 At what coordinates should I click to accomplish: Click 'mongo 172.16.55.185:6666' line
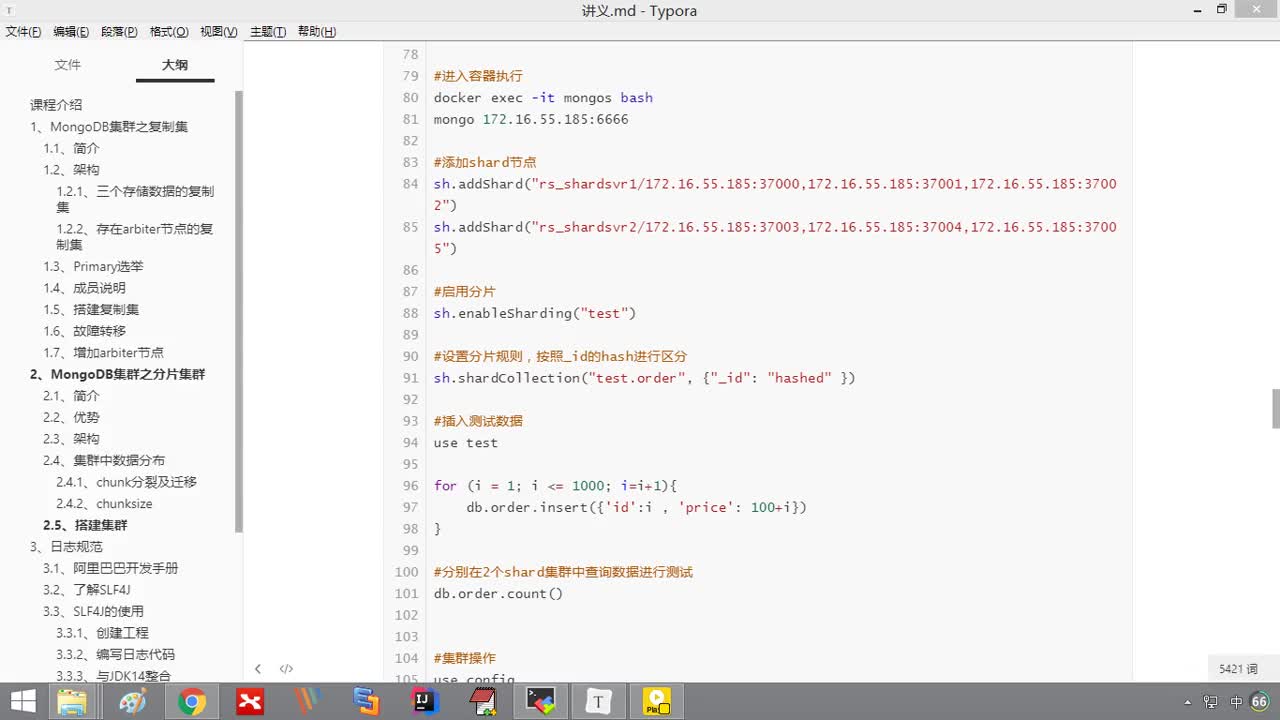(x=531, y=119)
